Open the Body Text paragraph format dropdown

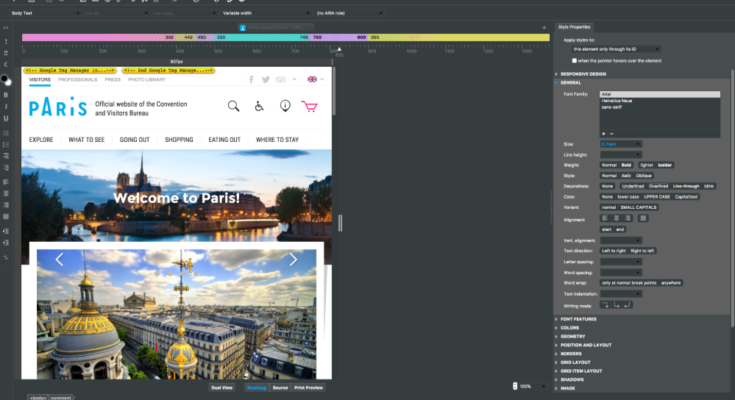pyautogui.click(x=45, y=13)
